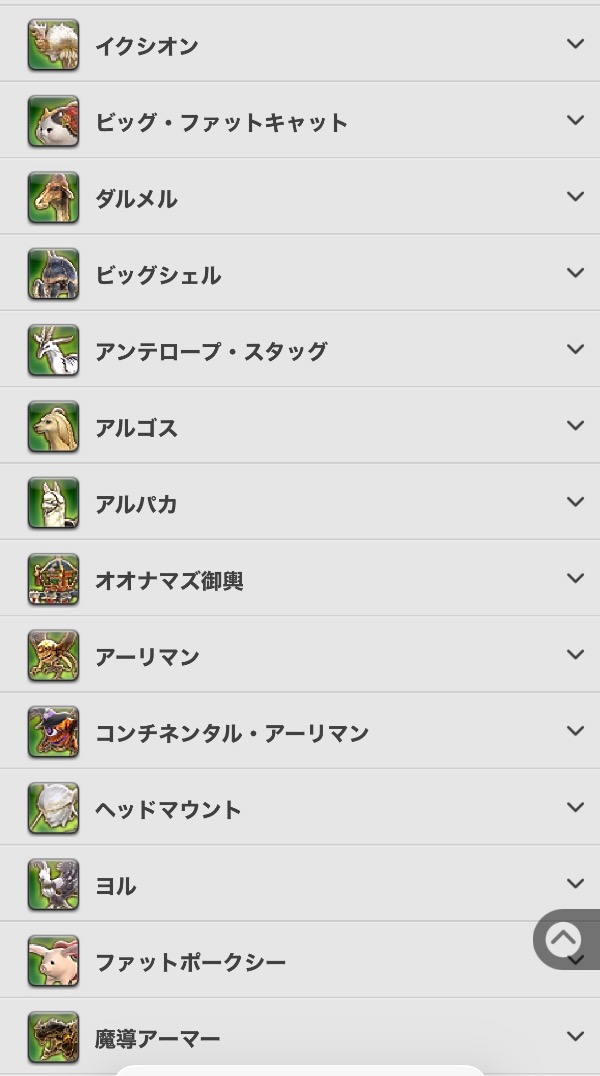Select the ヨル mount name
The image size is (600, 1076).
click(115, 886)
